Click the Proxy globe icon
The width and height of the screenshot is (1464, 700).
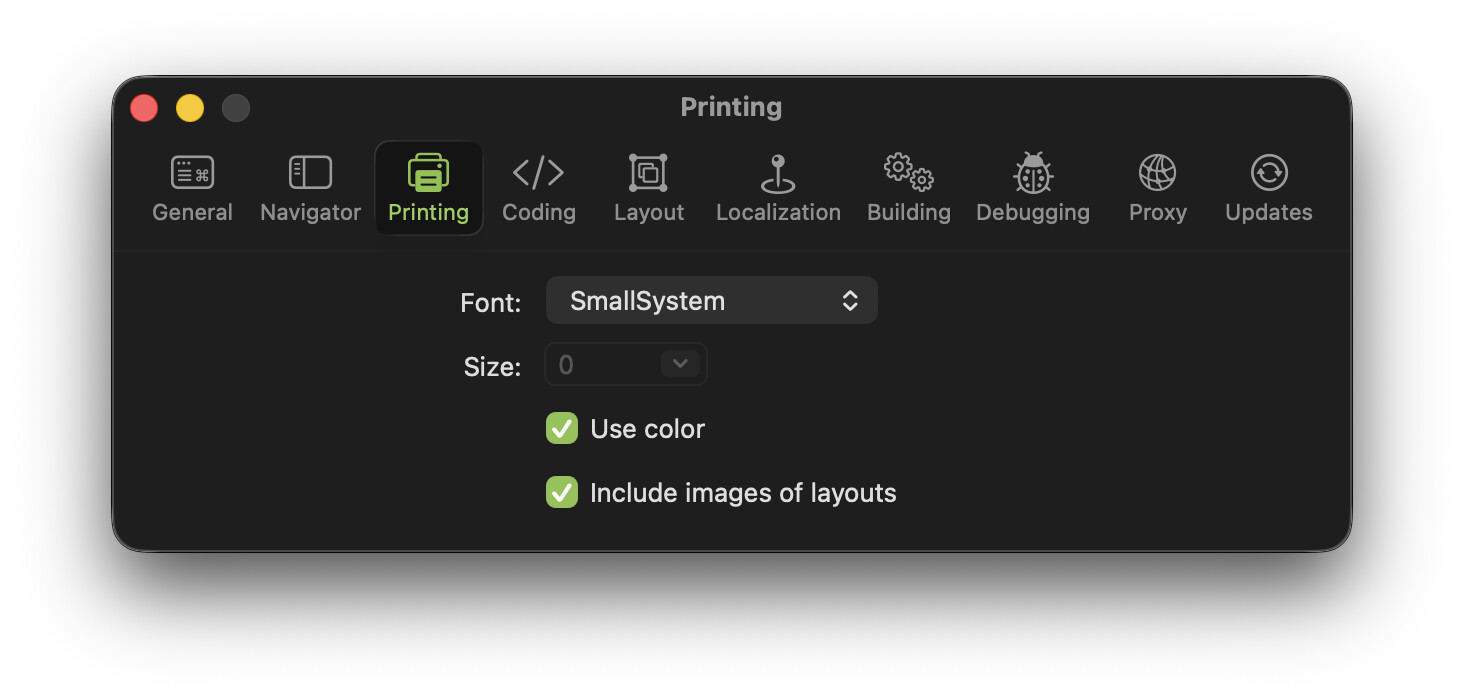tap(1157, 174)
